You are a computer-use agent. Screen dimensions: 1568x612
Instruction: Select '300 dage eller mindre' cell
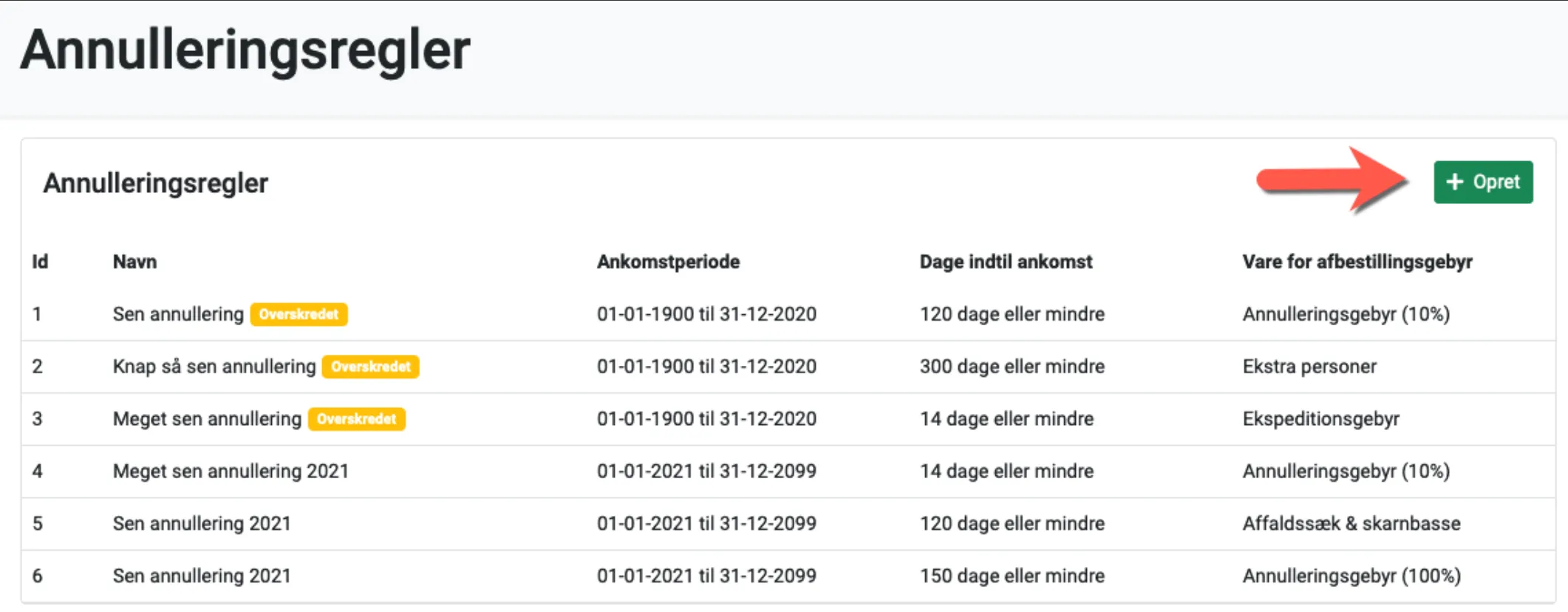1012,367
